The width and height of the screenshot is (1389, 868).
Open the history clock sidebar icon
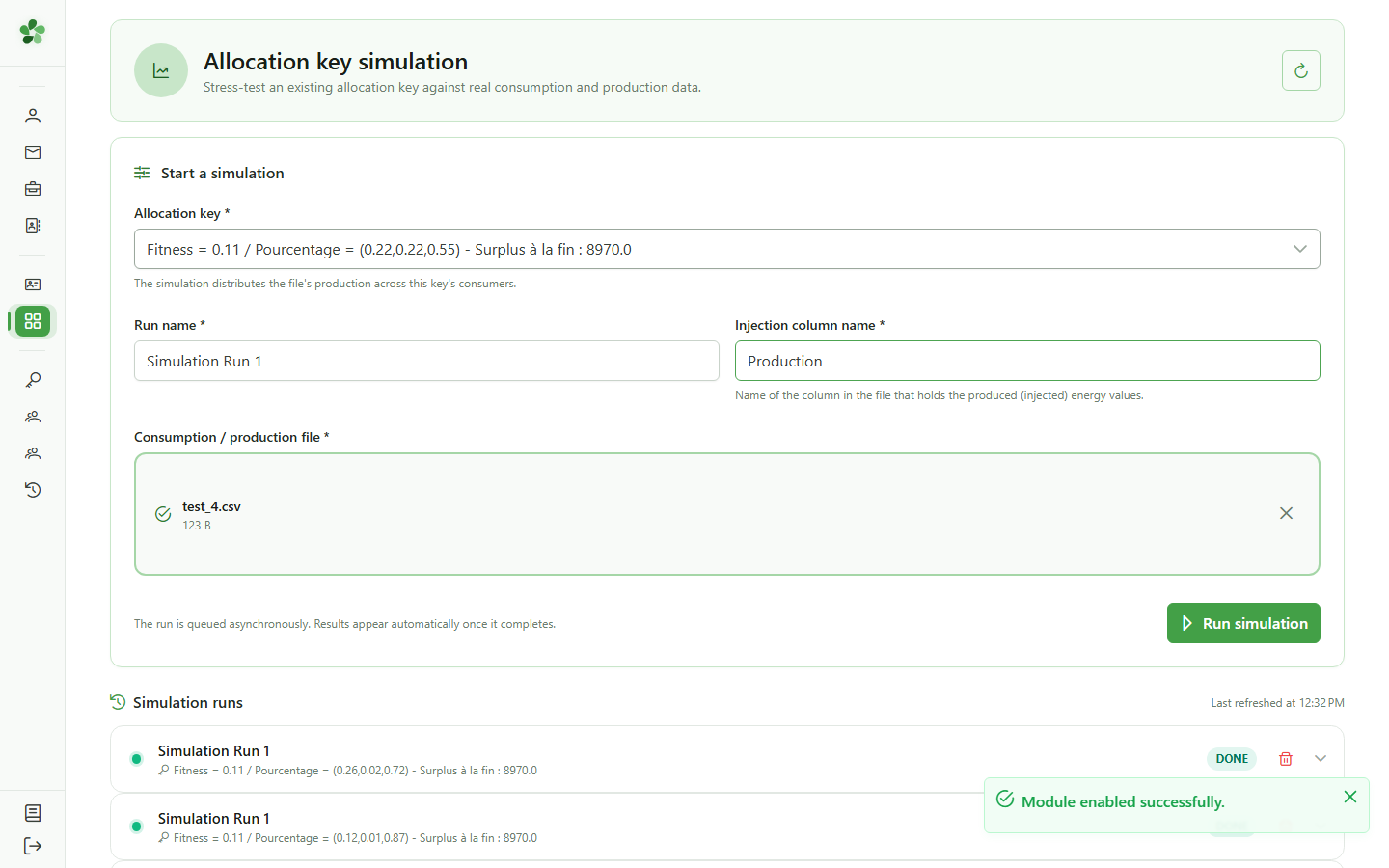pyautogui.click(x=33, y=490)
